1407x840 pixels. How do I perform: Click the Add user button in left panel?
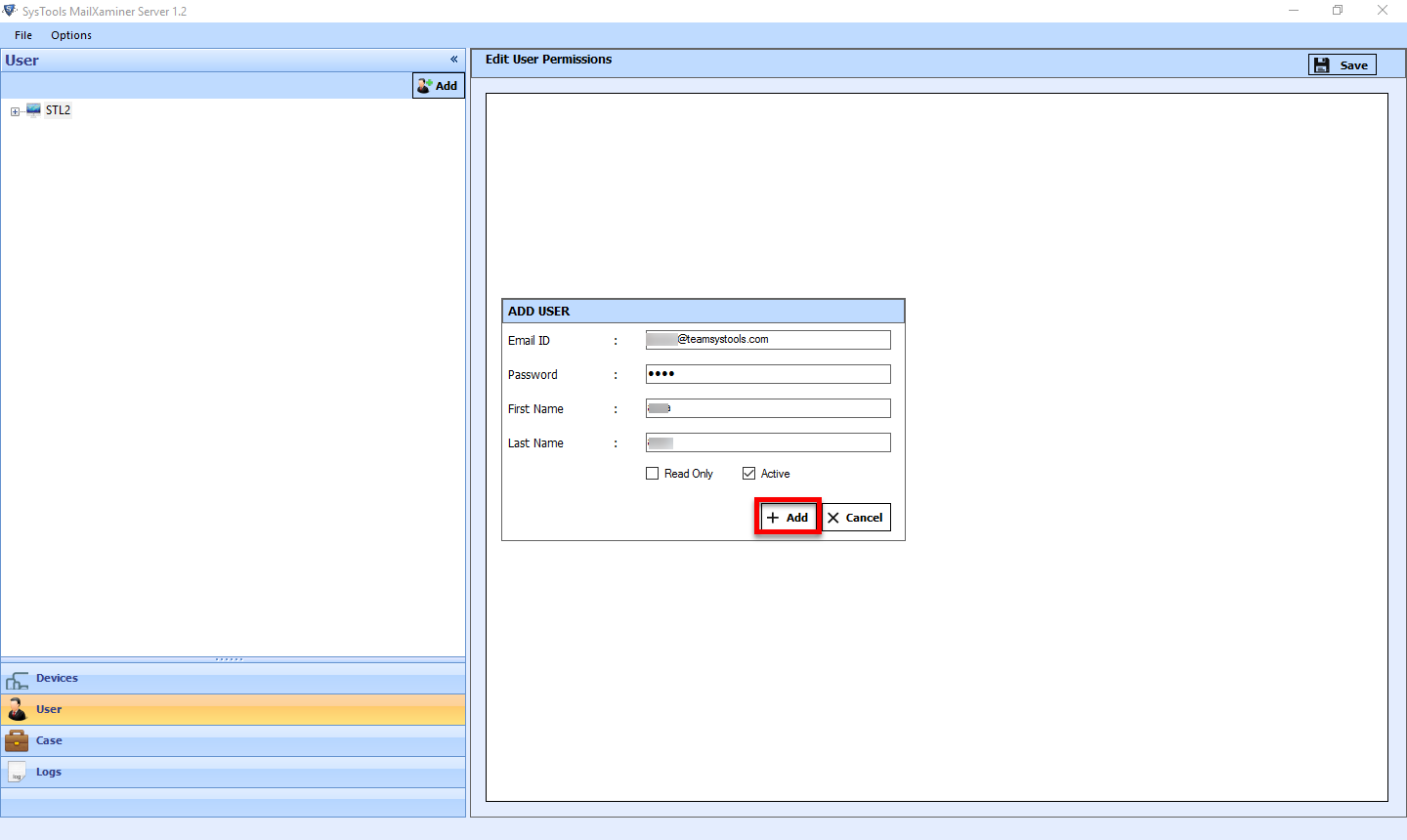tap(438, 86)
